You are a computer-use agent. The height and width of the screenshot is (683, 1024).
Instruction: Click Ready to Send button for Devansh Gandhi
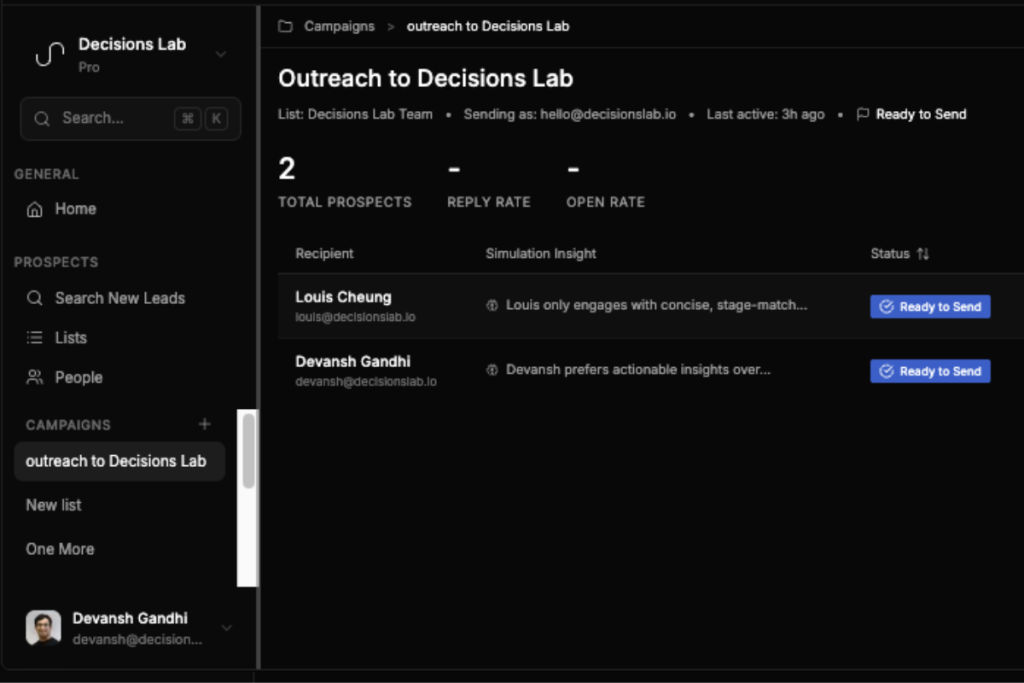pos(930,371)
